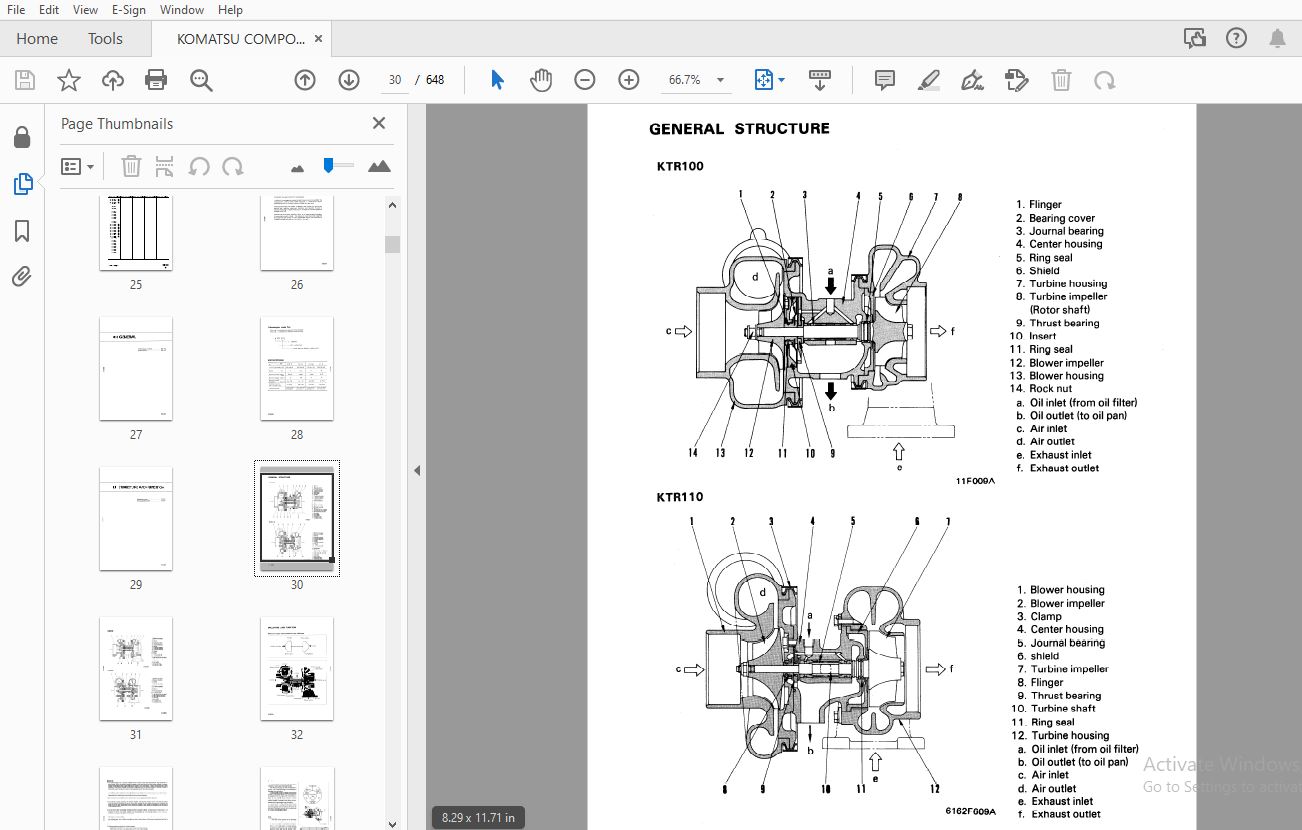Screen dimensions: 1302x830
Task: Print the document
Action: [x=156, y=80]
